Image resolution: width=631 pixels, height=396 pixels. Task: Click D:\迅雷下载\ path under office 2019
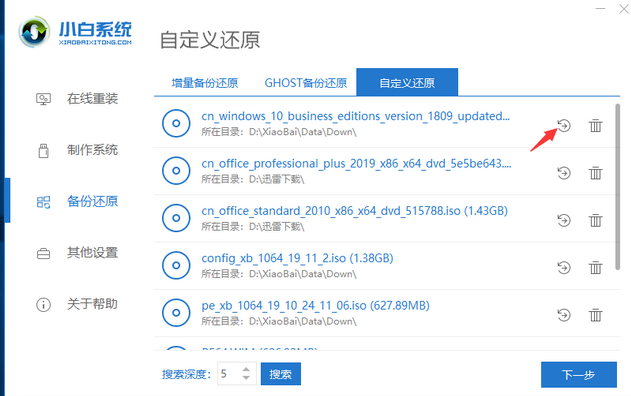coord(276,179)
